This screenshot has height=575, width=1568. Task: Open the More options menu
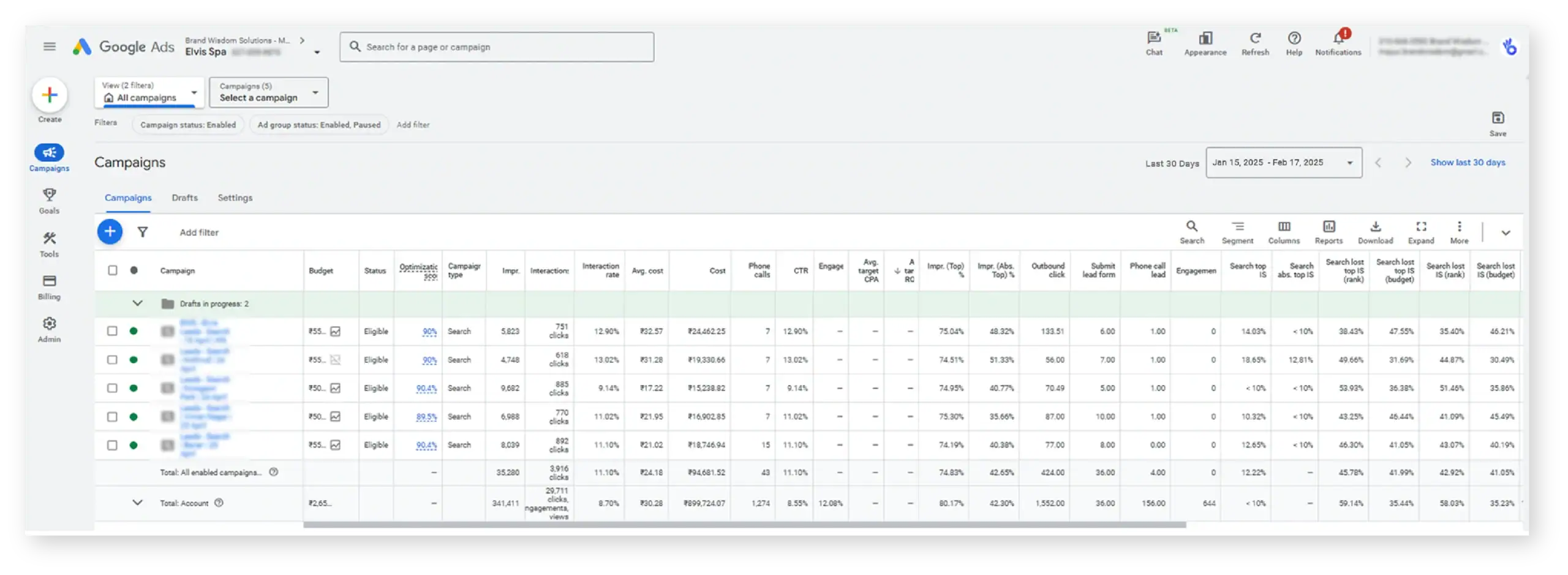[x=1459, y=232]
